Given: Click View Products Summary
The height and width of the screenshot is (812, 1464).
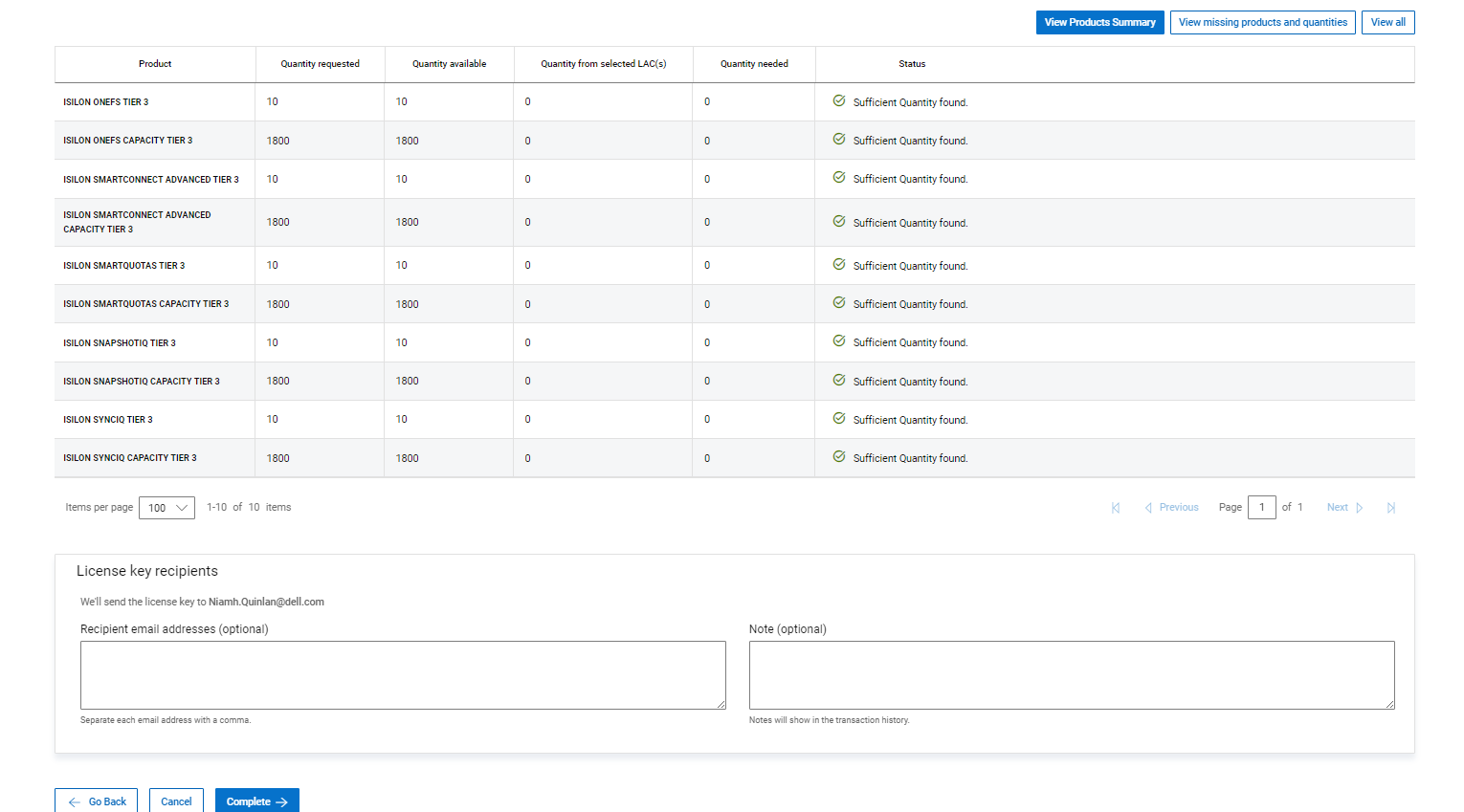Looking at the screenshot, I should (1099, 22).
